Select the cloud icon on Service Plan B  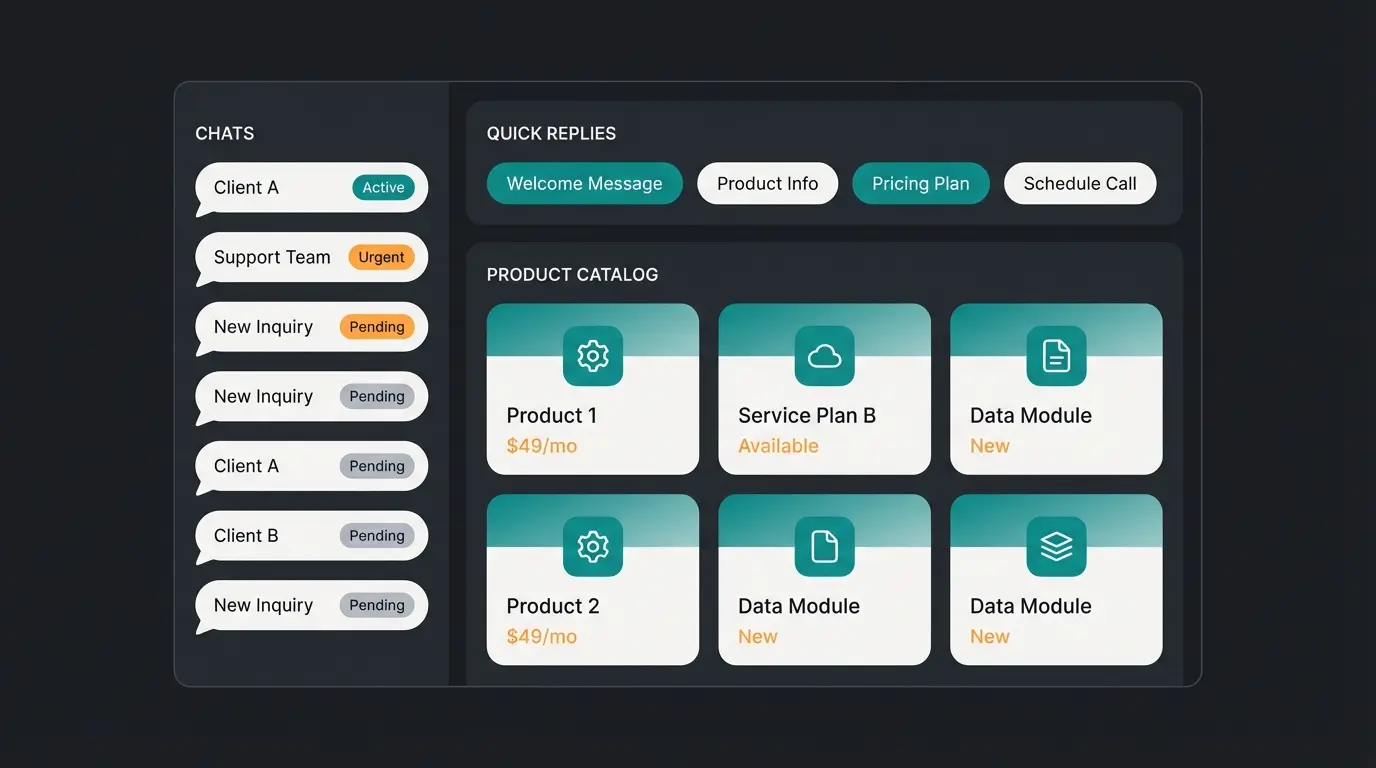[824, 356]
